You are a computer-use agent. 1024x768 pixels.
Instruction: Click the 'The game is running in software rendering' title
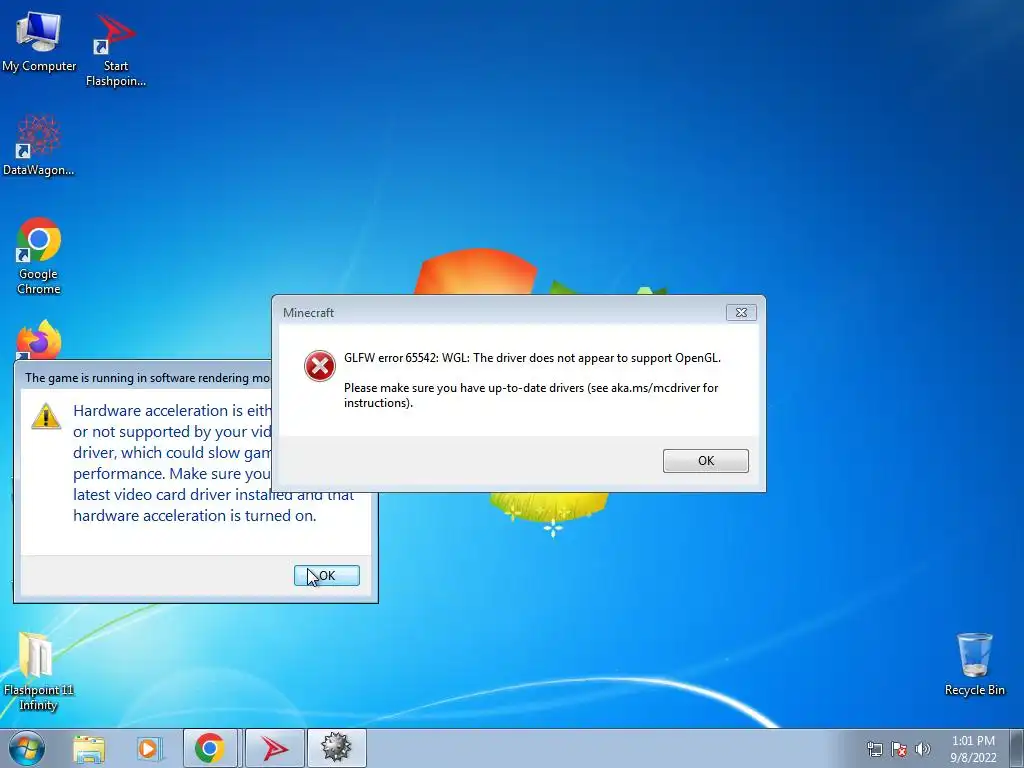[147, 377]
